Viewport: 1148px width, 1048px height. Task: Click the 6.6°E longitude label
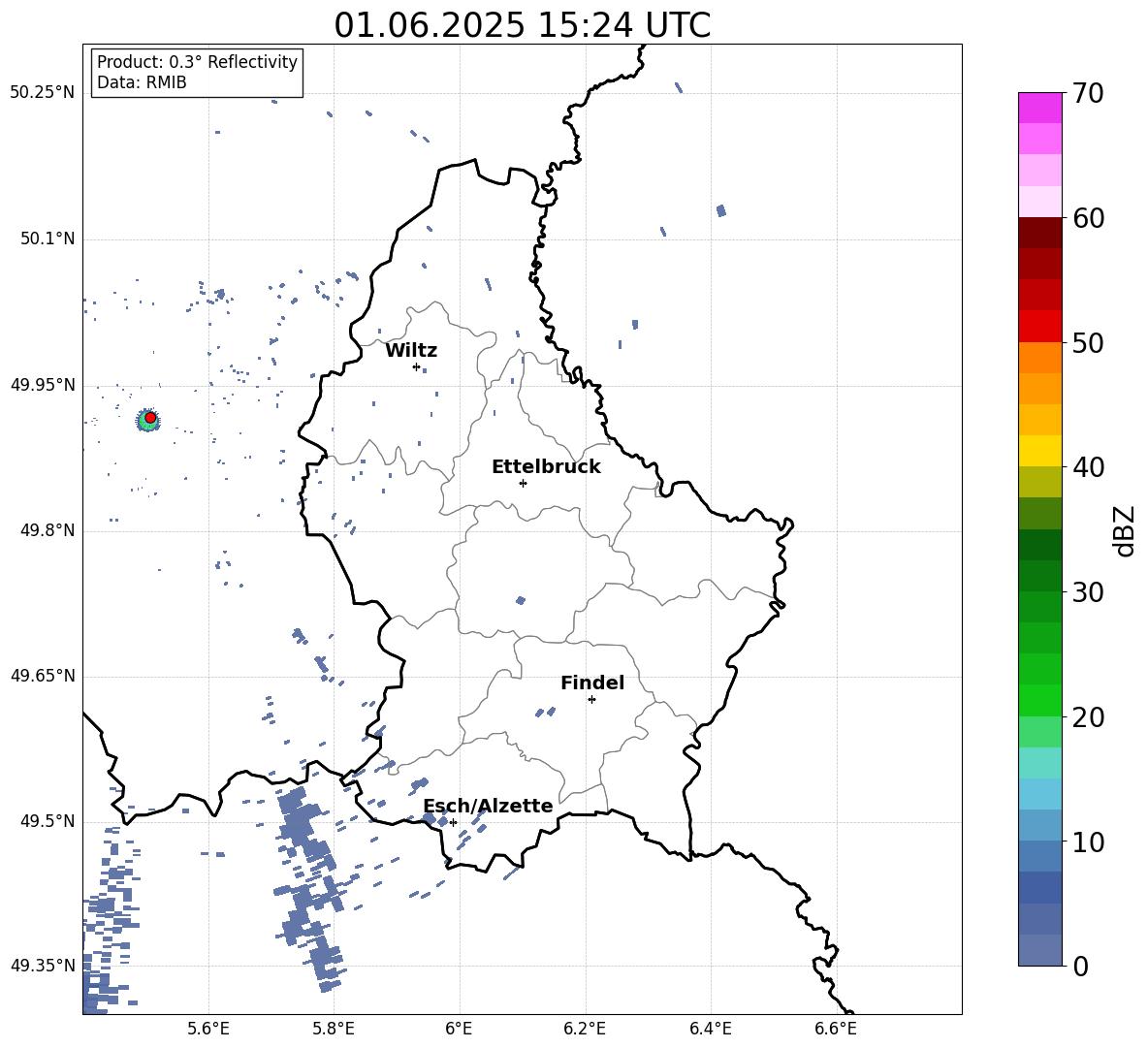coord(836,1029)
